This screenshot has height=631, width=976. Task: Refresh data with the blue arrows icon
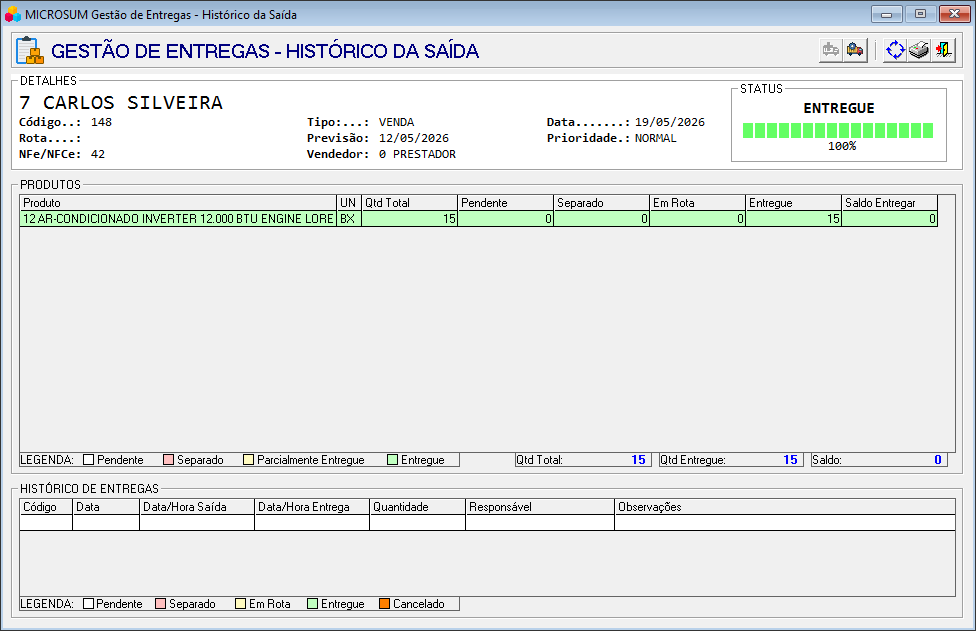pyautogui.click(x=895, y=50)
